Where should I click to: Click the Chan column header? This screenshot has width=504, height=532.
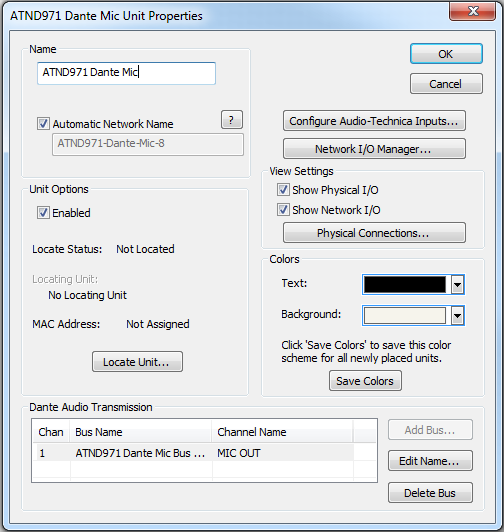51,432
